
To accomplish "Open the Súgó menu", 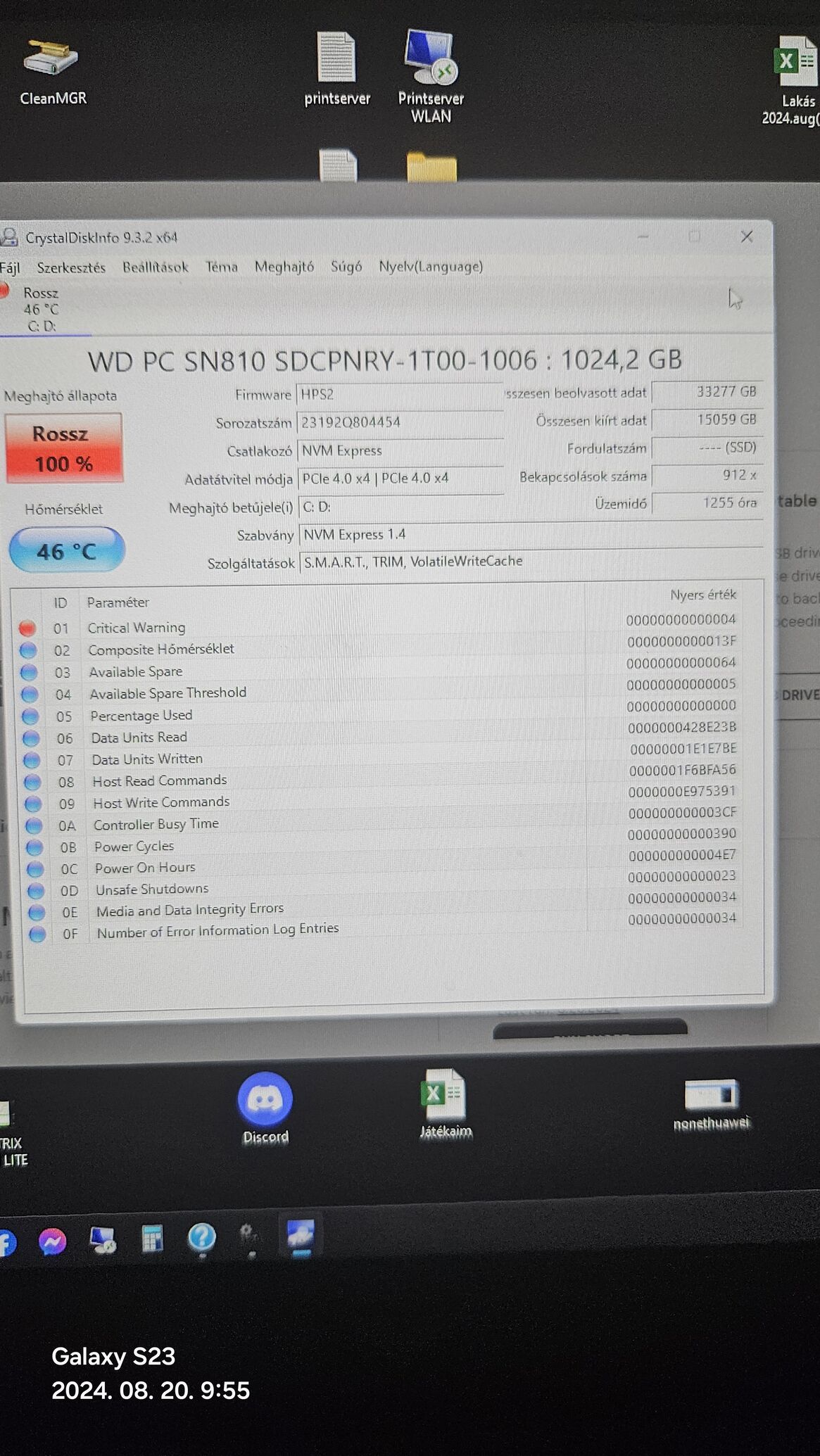I will [x=346, y=267].
